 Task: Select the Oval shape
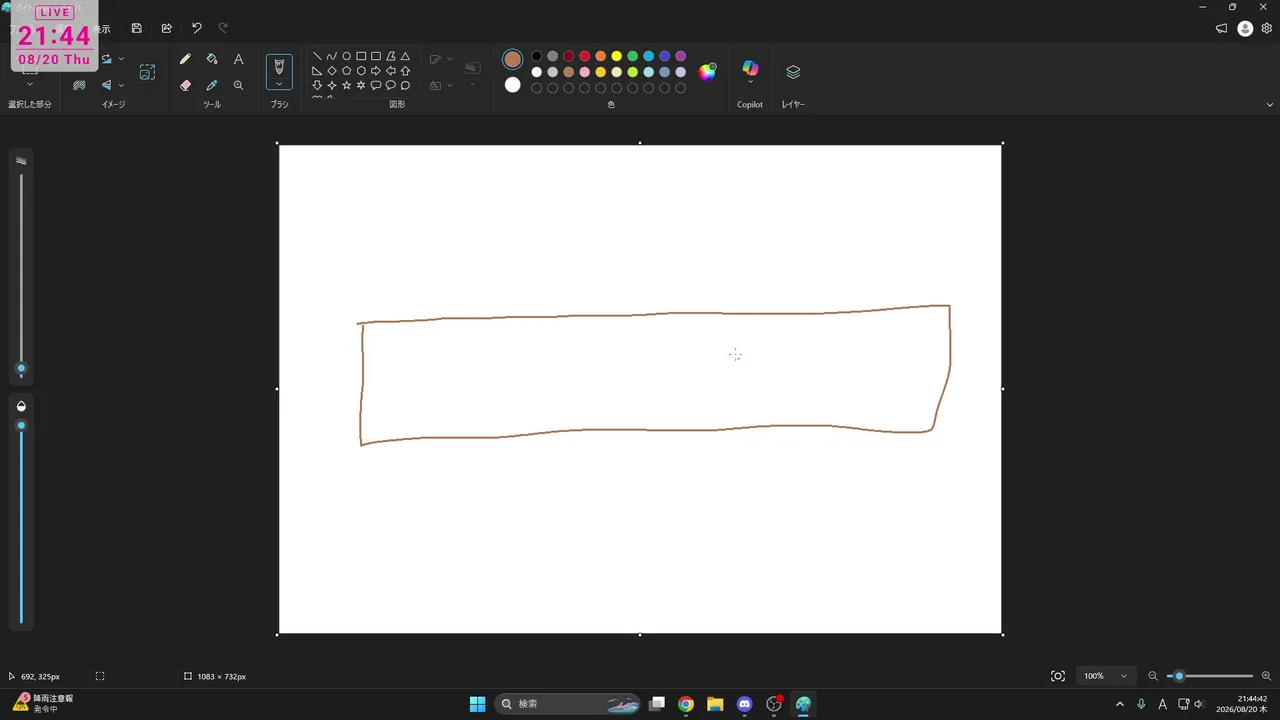(347, 57)
